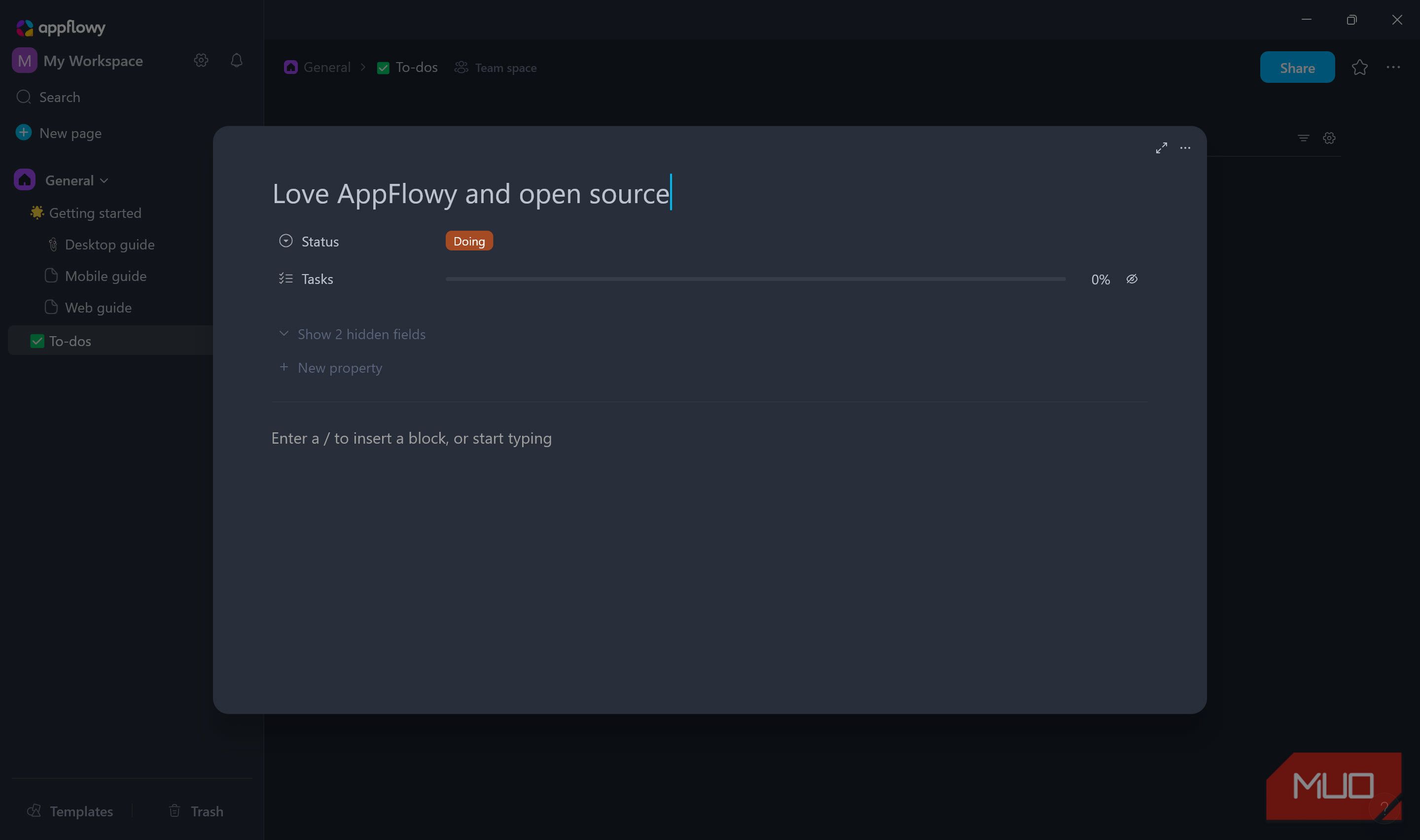Click the 0% progress value
This screenshot has width=1420, height=840.
[1101, 279]
